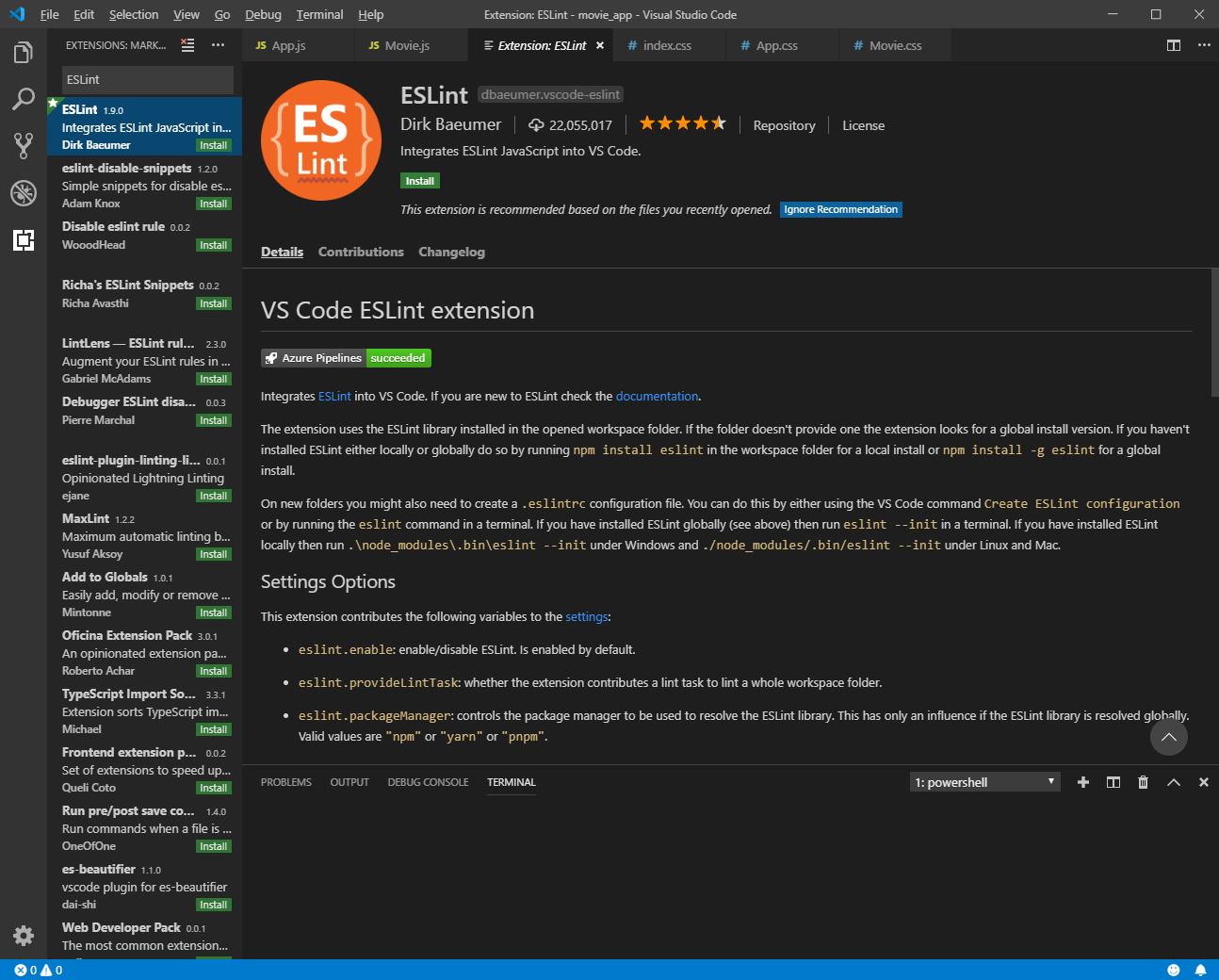Open the Edit menu
This screenshot has height=980, width=1219.
84,14
